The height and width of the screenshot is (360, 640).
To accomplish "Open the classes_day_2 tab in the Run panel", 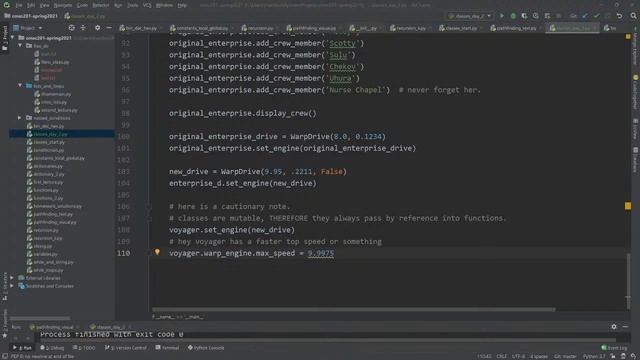I will 110,327.
